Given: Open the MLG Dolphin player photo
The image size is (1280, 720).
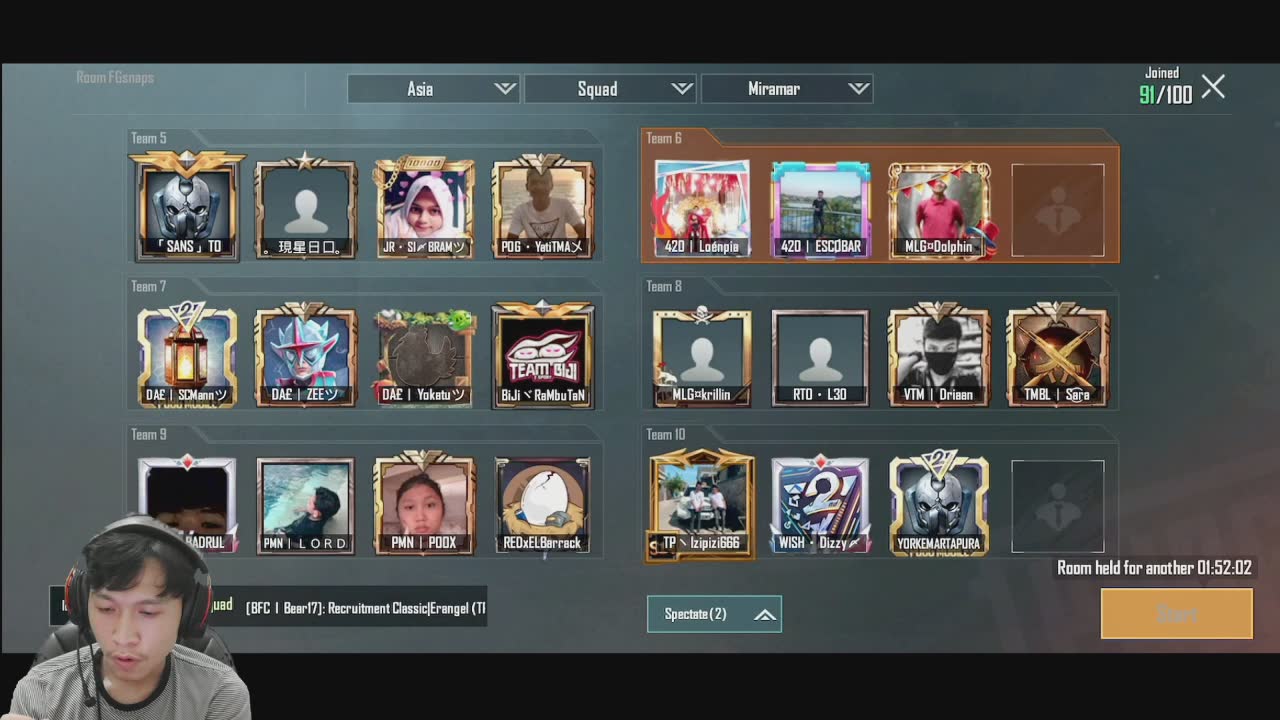Looking at the screenshot, I should (938, 208).
